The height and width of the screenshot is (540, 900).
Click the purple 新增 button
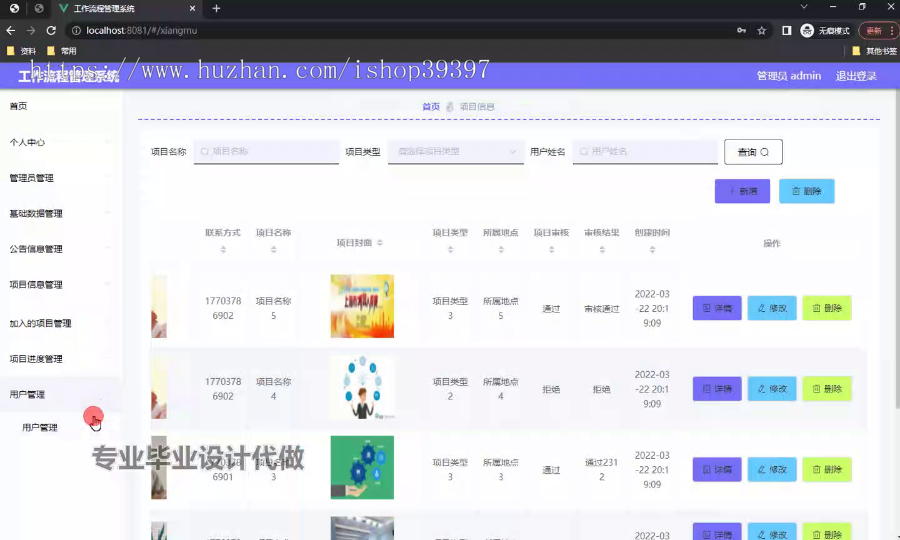pyautogui.click(x=742, y=191)
